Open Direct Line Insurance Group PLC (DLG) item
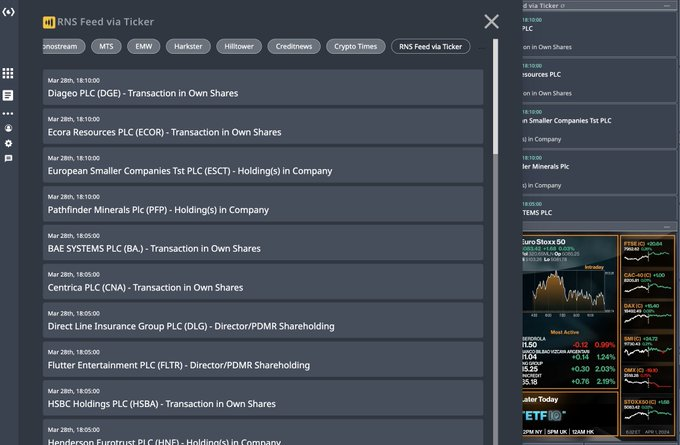Screen dimensions: 680x445 263,320
